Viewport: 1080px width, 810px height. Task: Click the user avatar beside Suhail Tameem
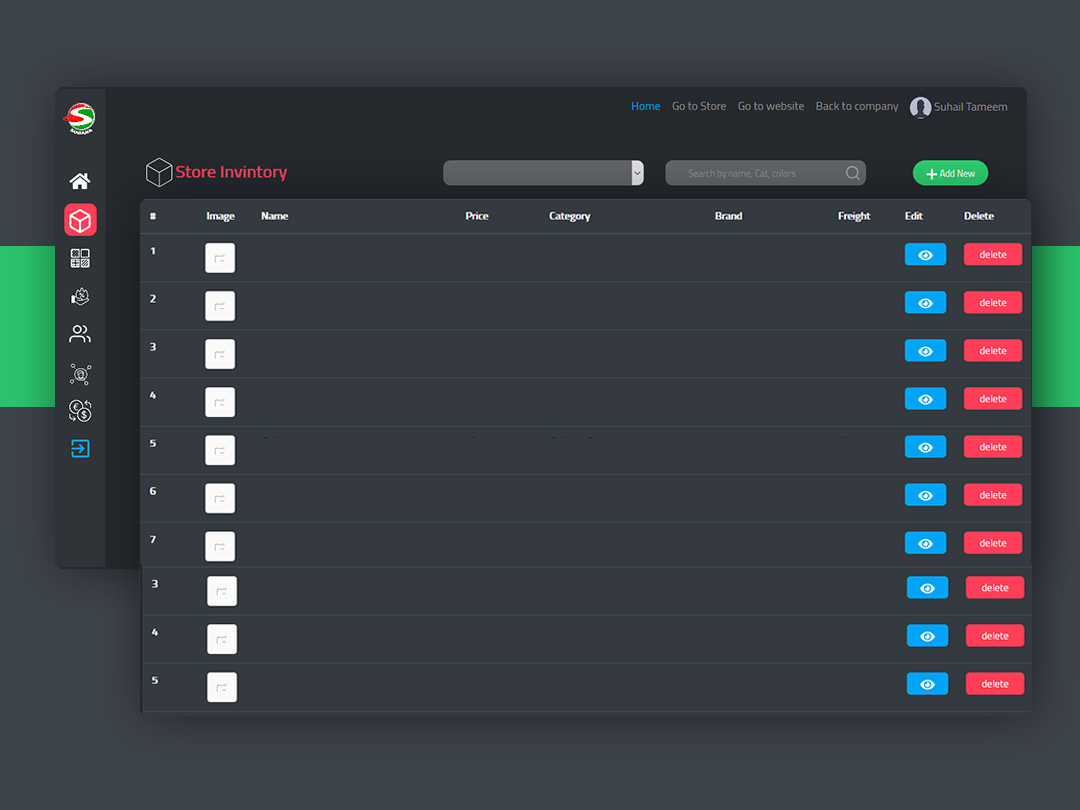point(920,107)
